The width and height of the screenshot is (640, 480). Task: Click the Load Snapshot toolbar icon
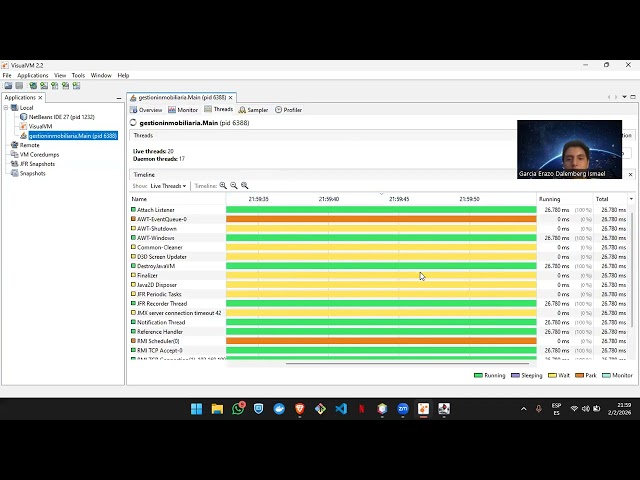click(8, 86)
